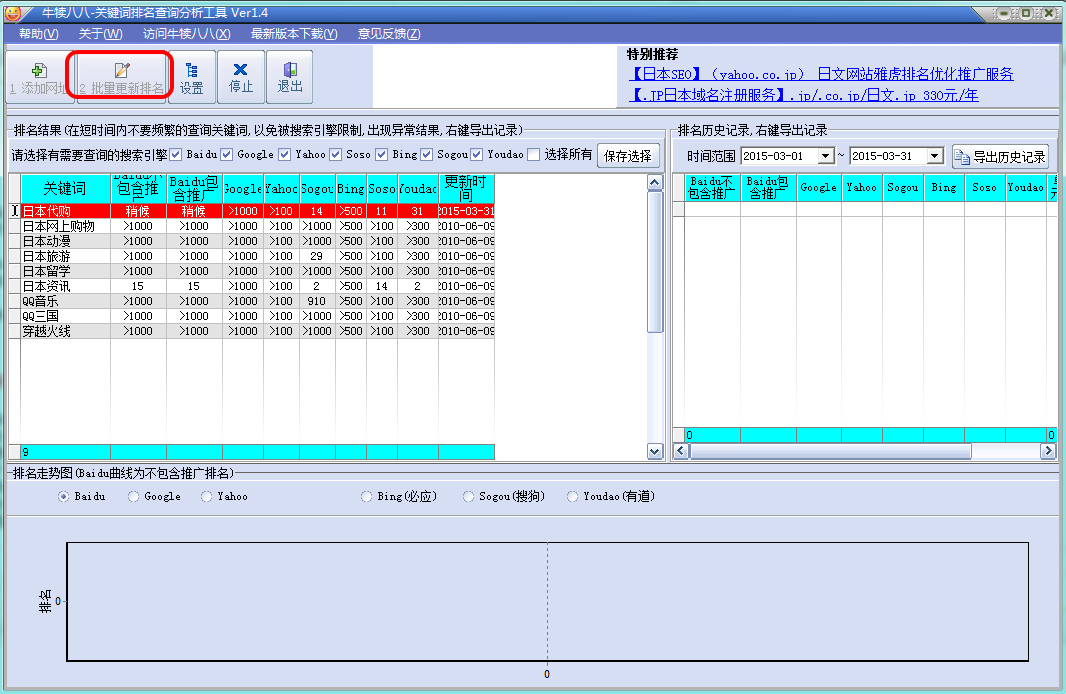Click the 保存选择 save selection button
This screenshot has height=694, width=1066.
pyautogui.click(x=628, y=156)
